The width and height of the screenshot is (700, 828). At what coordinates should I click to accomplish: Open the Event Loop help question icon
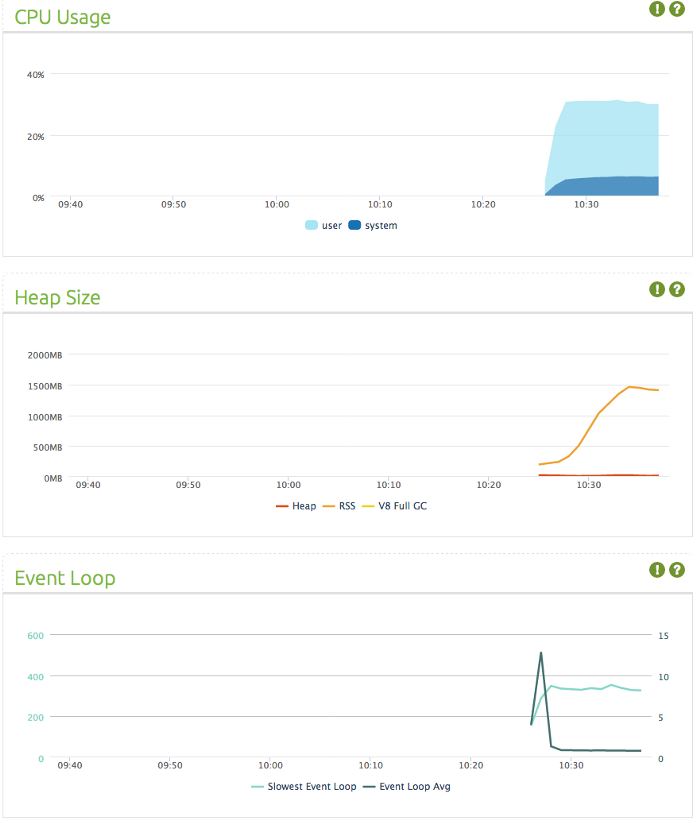point(677,570)
